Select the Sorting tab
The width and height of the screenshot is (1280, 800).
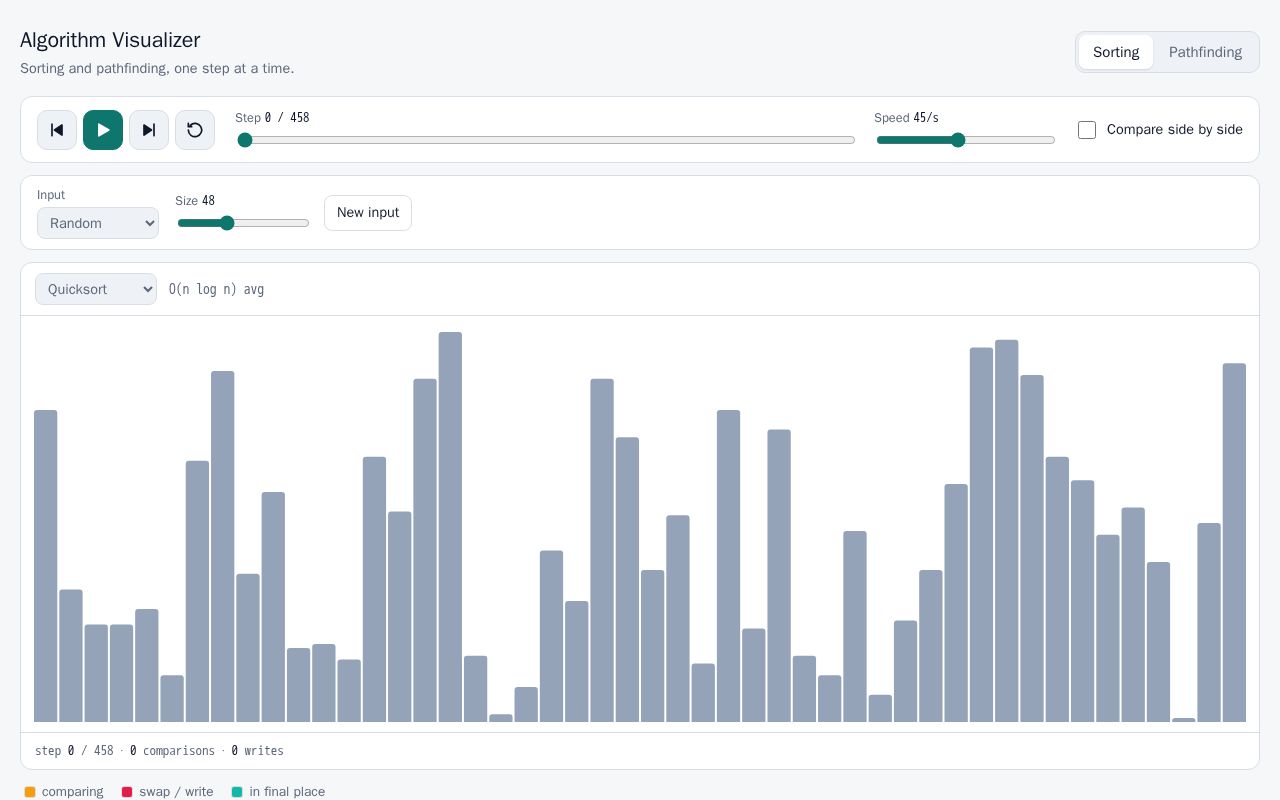[x=1116, y=52]
